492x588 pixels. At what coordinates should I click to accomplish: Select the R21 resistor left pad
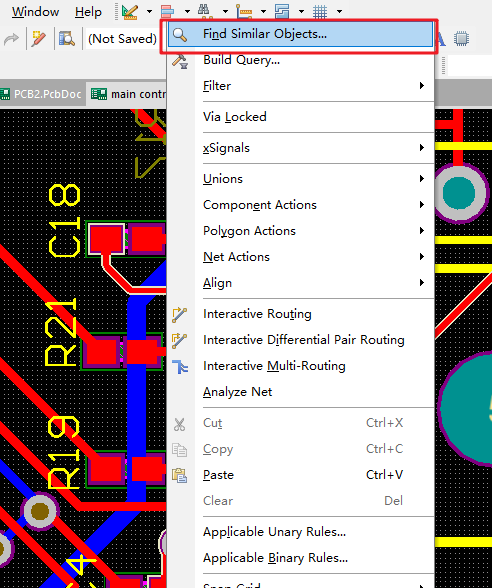pos(102,353)
